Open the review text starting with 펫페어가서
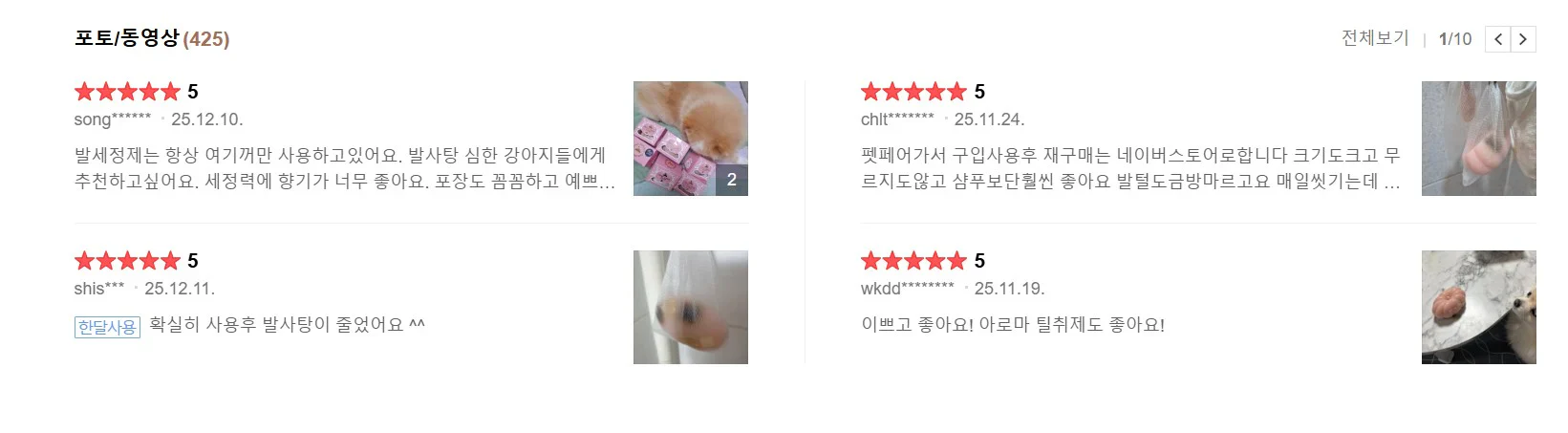Image resolution: width=1568 pixels, height=433 pixels. click(1131, 168)
